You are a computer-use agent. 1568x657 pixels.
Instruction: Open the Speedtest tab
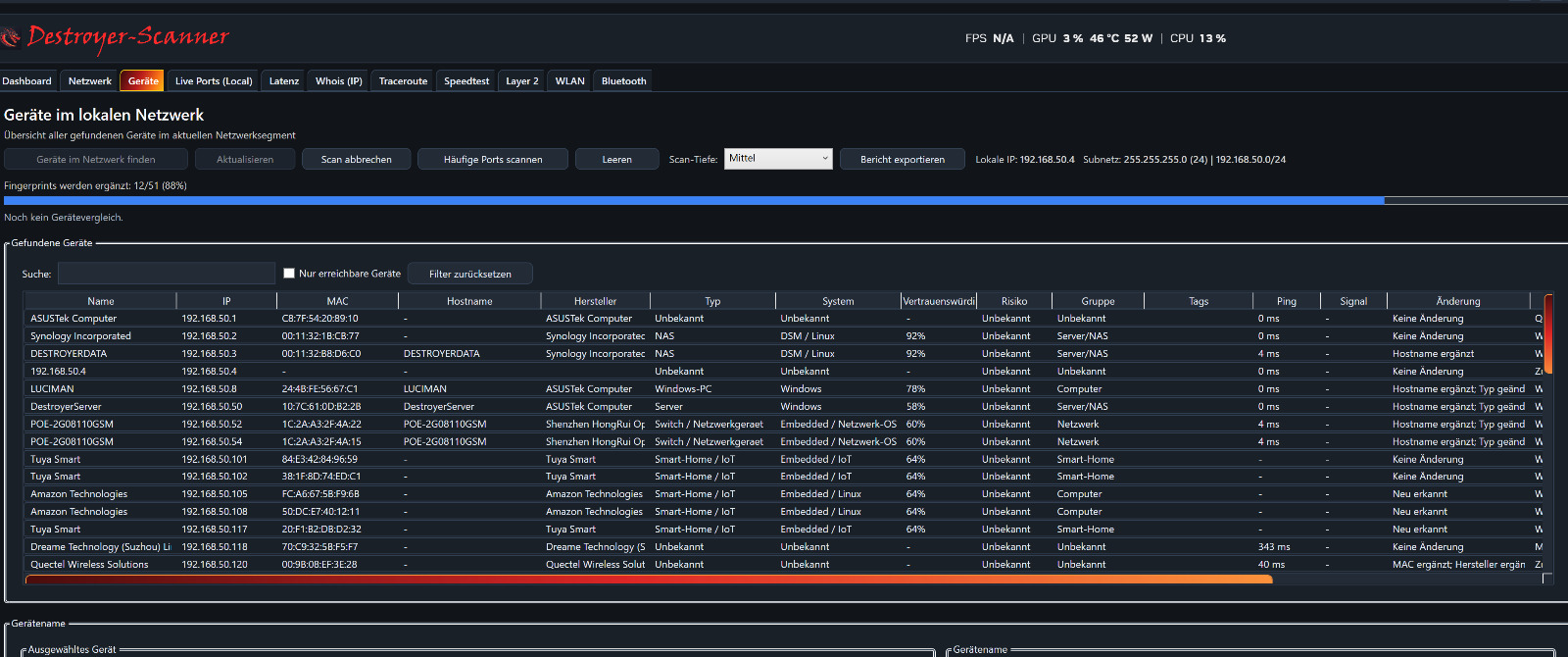click(x=466, y=81)
